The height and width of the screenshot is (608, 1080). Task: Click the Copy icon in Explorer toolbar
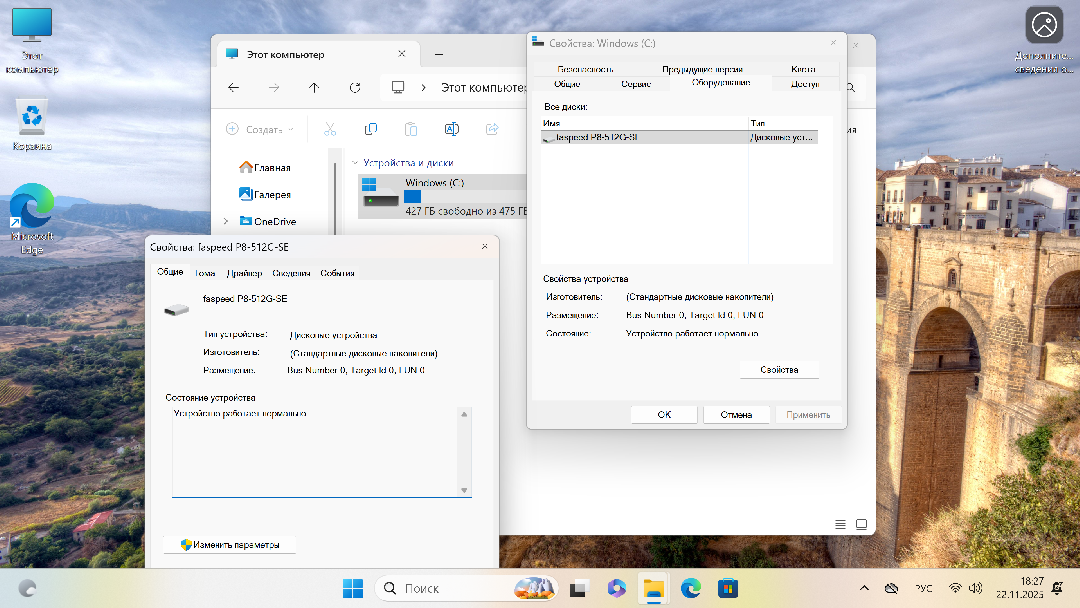tap(371, 129)
